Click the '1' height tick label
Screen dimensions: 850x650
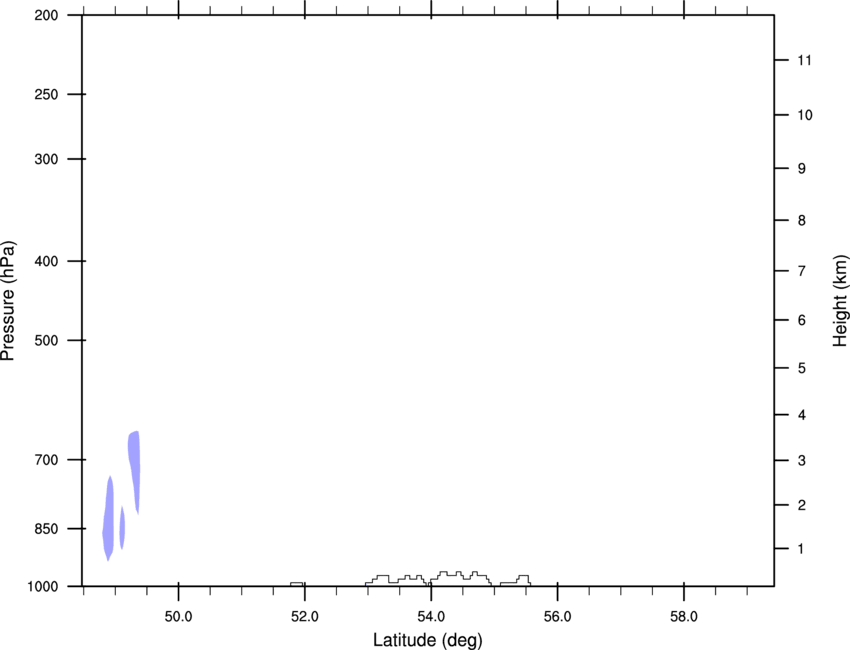pyautogui.click(x=801, y=549)
